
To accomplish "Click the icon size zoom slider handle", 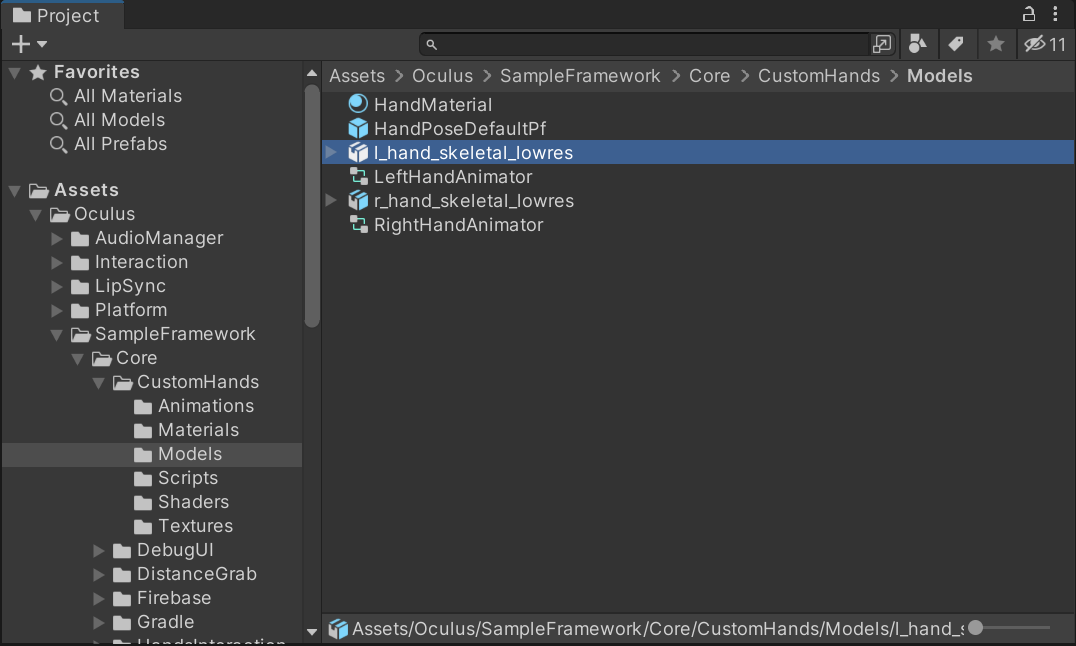I will pyautogui.click(x=975, y=627).
